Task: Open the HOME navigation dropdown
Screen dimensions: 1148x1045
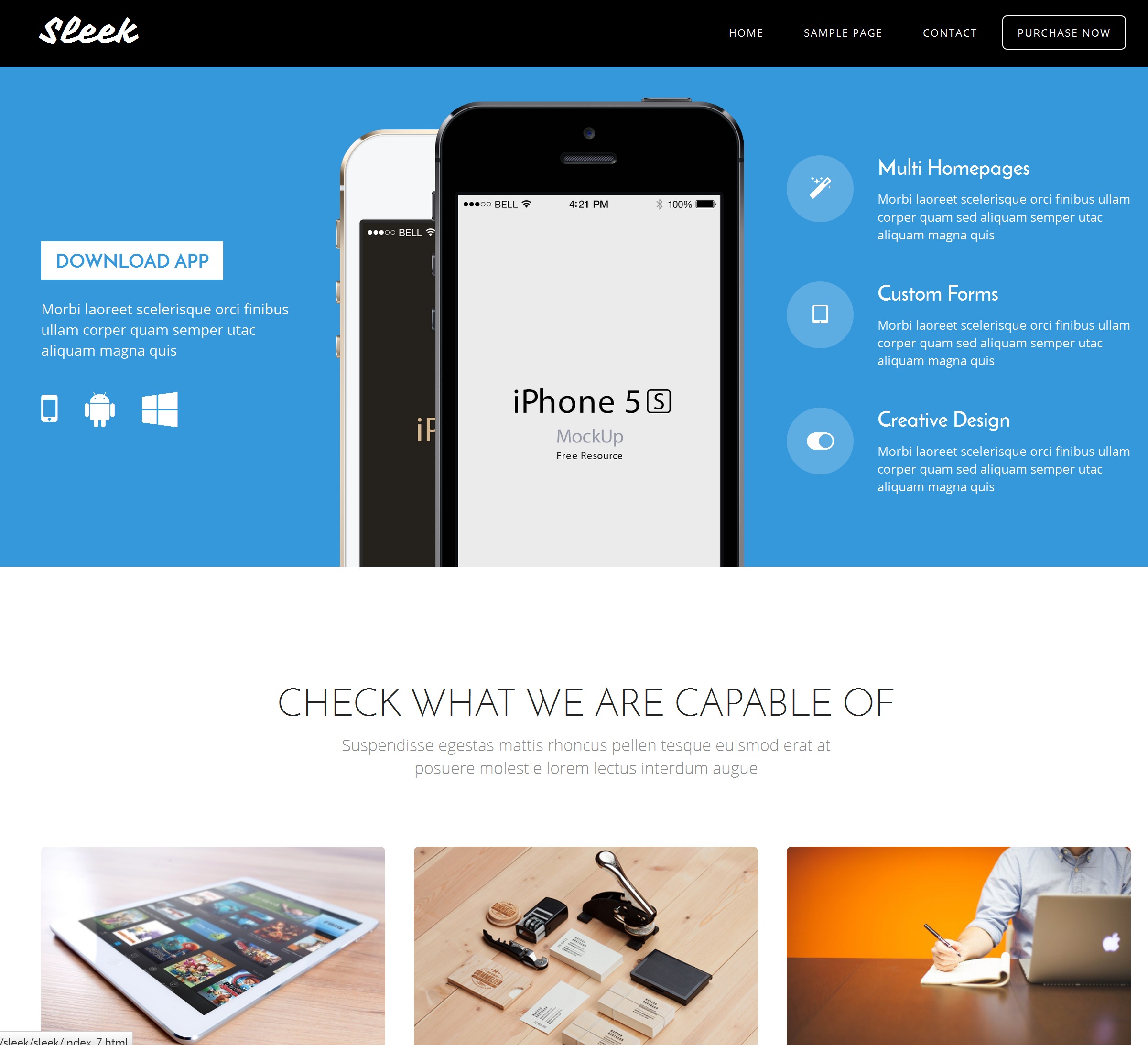Action: point(746,33)
